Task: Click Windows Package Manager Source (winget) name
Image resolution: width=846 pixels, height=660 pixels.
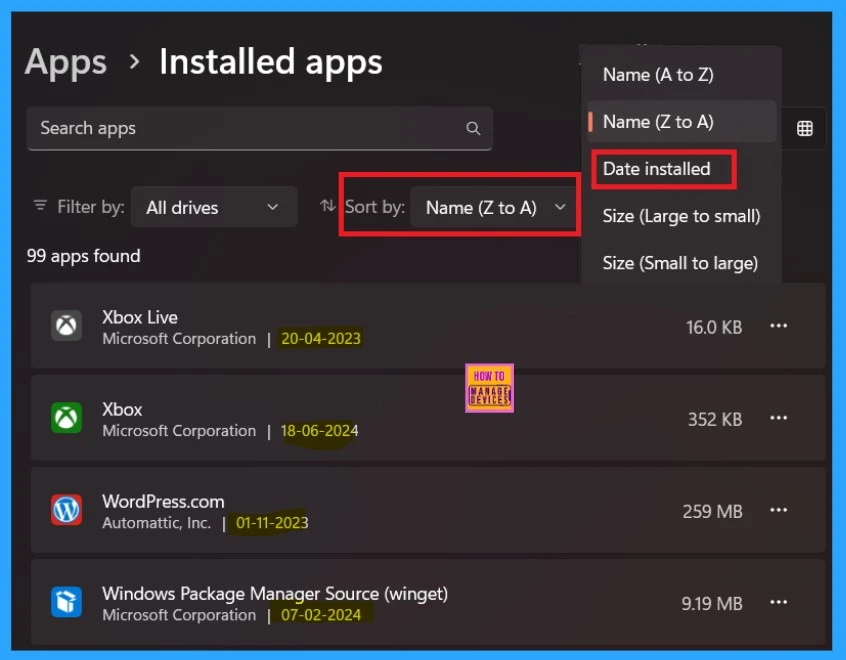Action: [275, 594]
